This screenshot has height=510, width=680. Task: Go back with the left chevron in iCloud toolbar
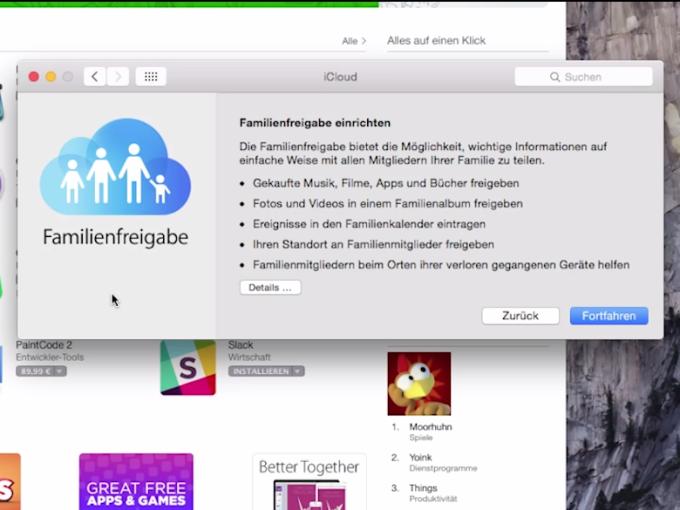(95, 77)
